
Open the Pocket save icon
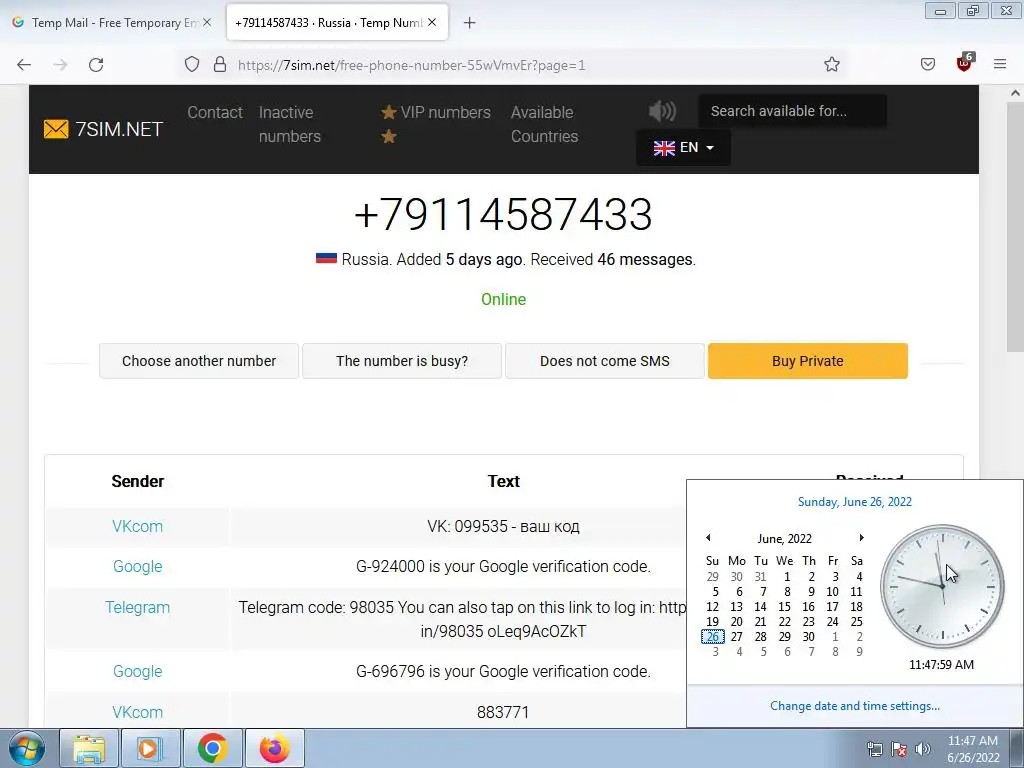pos(927,64)
